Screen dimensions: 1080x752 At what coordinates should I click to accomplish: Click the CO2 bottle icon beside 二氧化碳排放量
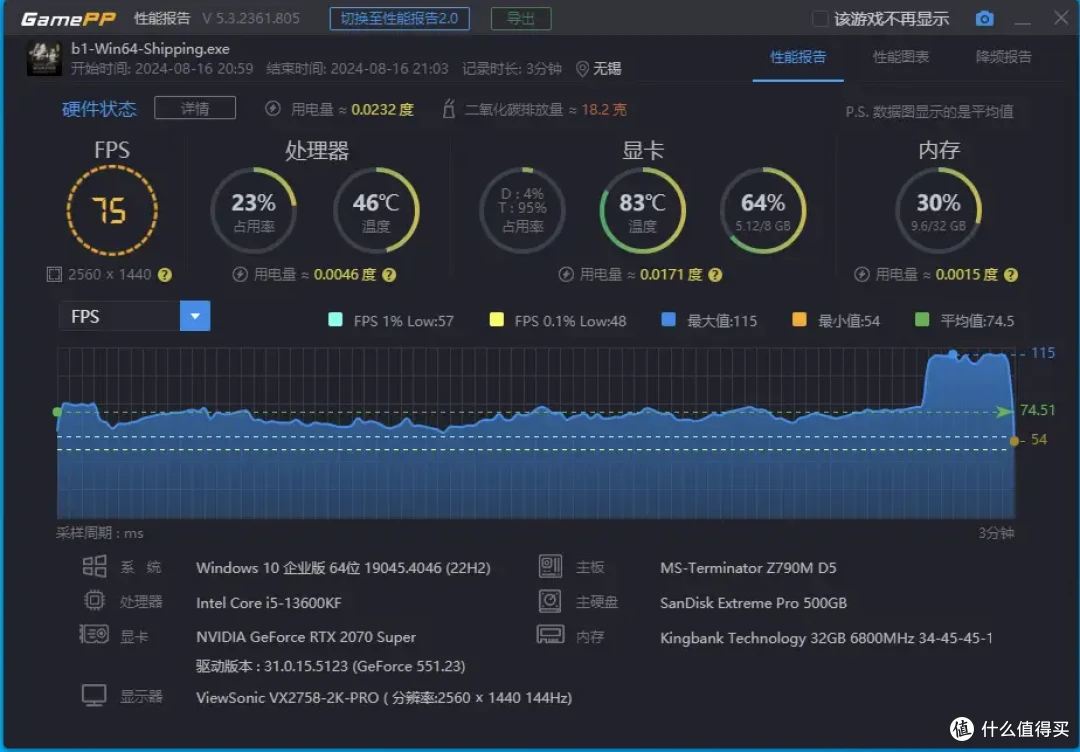pos(448,109)
